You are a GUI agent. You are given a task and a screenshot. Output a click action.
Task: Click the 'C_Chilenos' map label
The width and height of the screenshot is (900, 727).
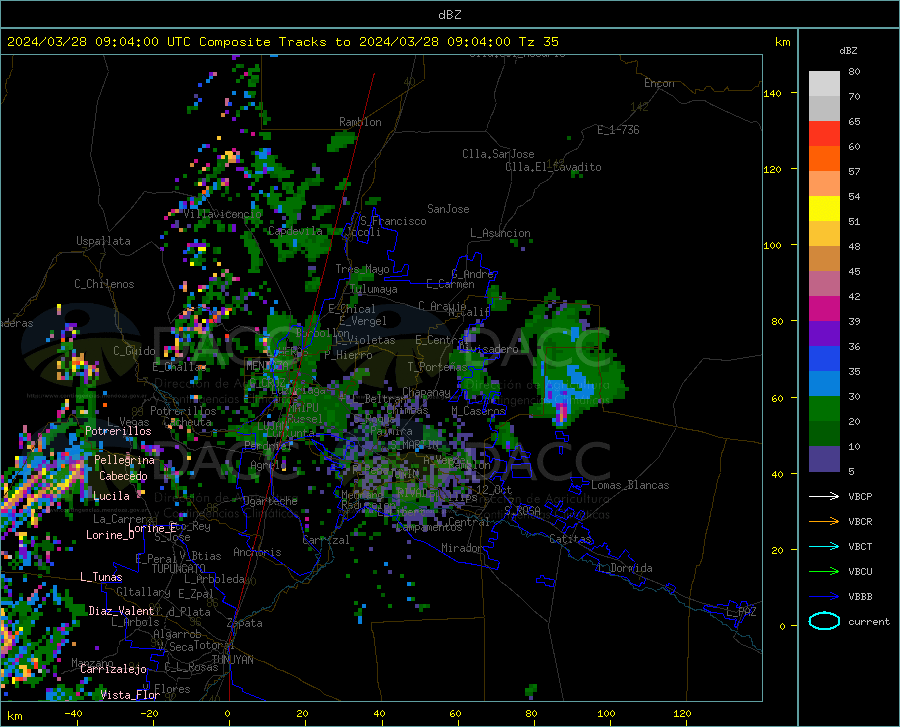pos(104,284)
